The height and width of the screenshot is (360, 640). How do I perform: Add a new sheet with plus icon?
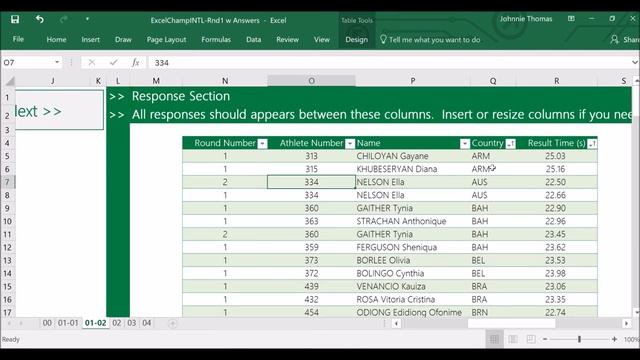pos(173,323)
